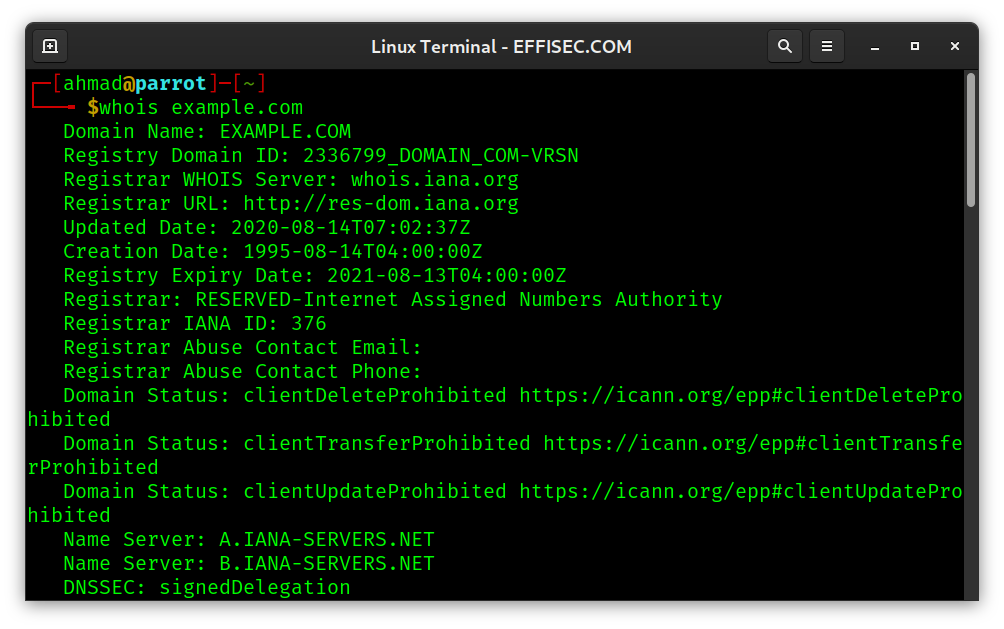This screenshot has height=629, width=1004.
Task: Click the window title EFFISEC.COM
Action: coord(573,46)
